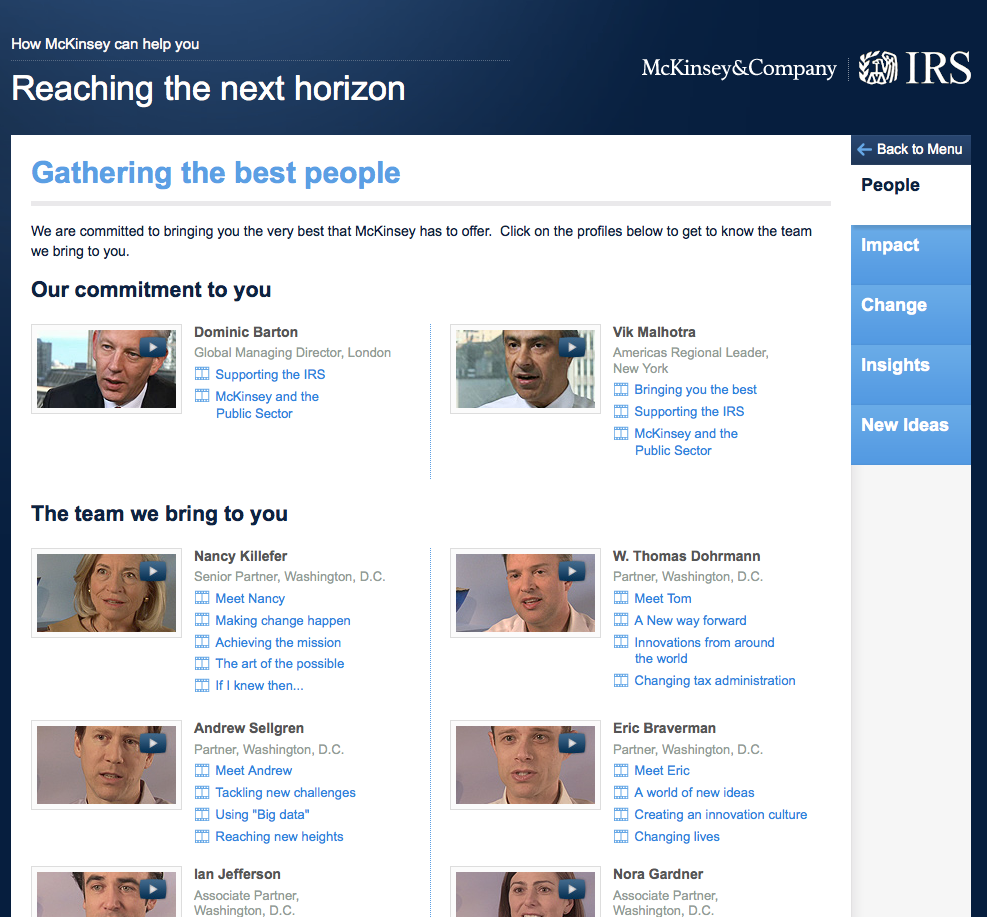
Task: Watch 'Meet Eric' clip link
Action: (x=662, y=770)
